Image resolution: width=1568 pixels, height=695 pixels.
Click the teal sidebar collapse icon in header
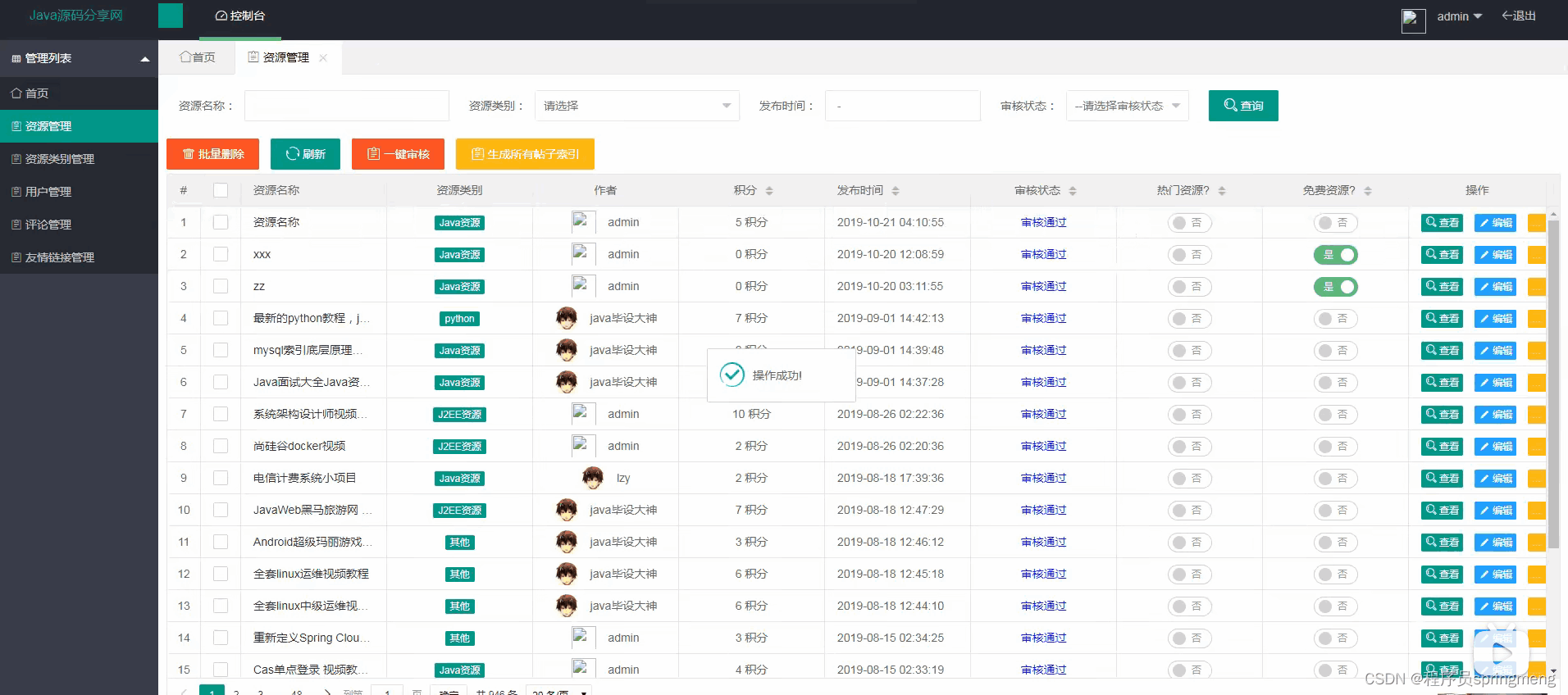[x=171, y=16]
